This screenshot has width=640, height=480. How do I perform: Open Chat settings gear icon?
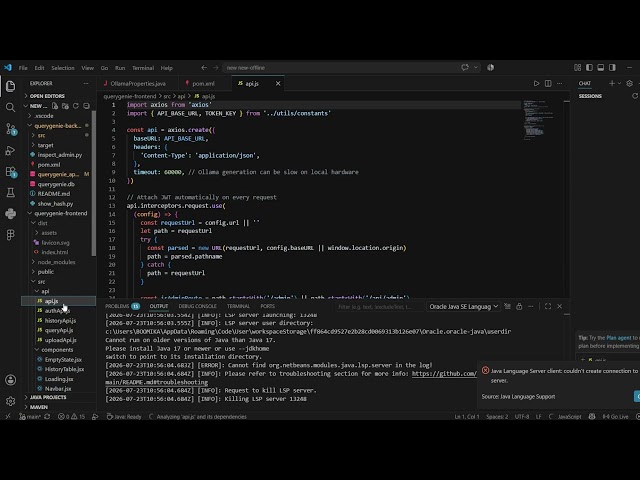coord(629,83)
